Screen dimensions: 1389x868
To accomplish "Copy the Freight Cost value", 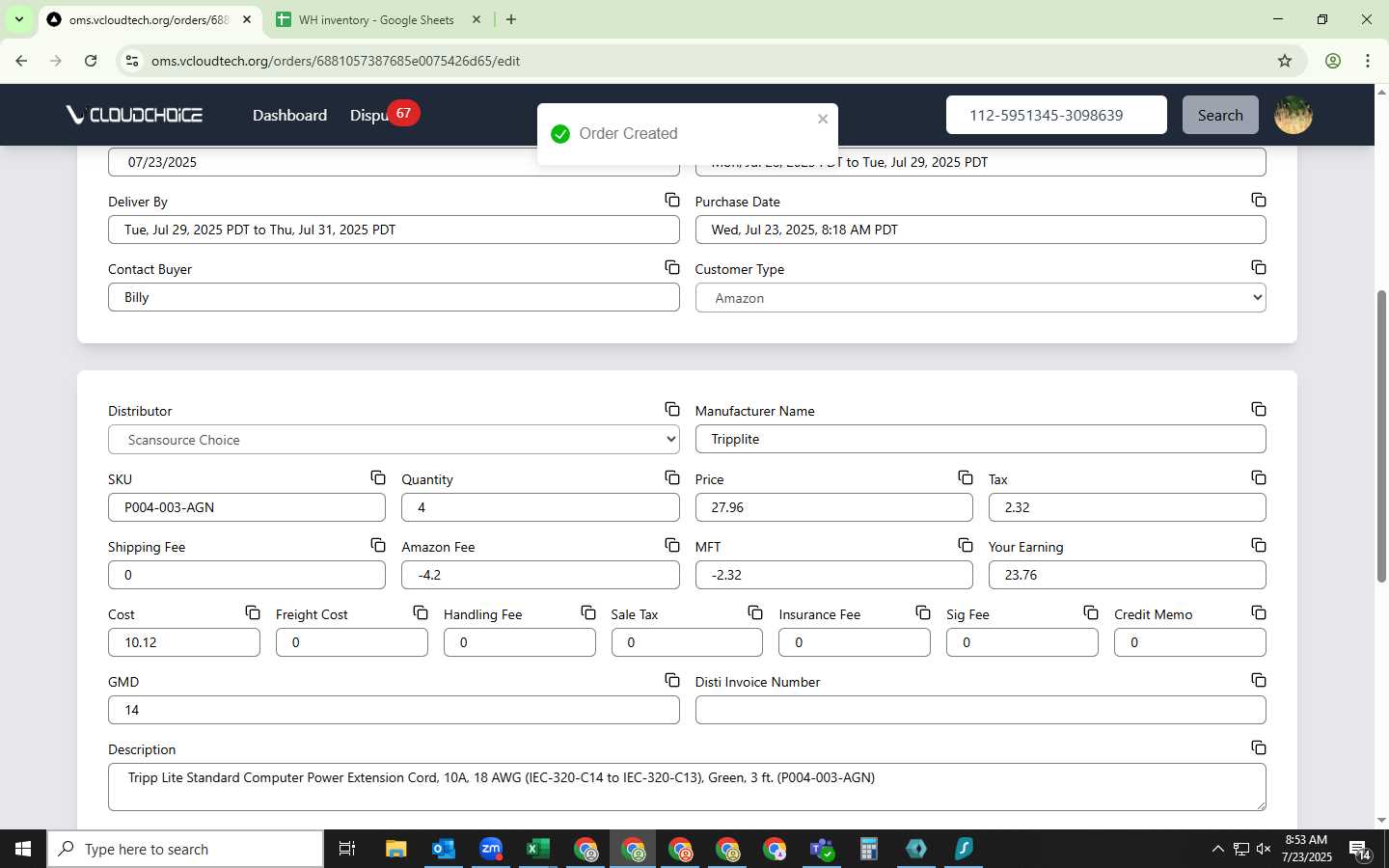I will point(421,612).
